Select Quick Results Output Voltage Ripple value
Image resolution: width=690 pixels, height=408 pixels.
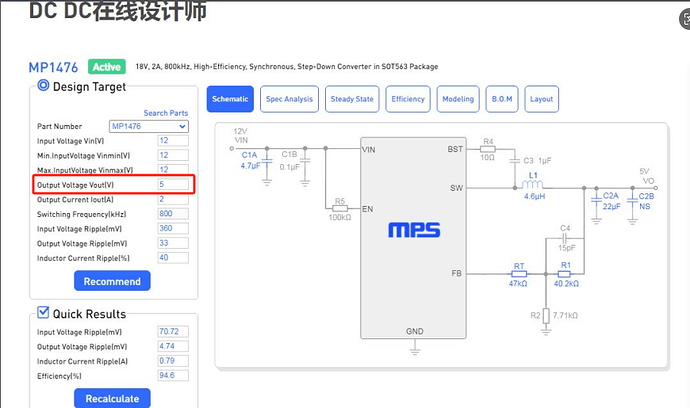(173, 346)
